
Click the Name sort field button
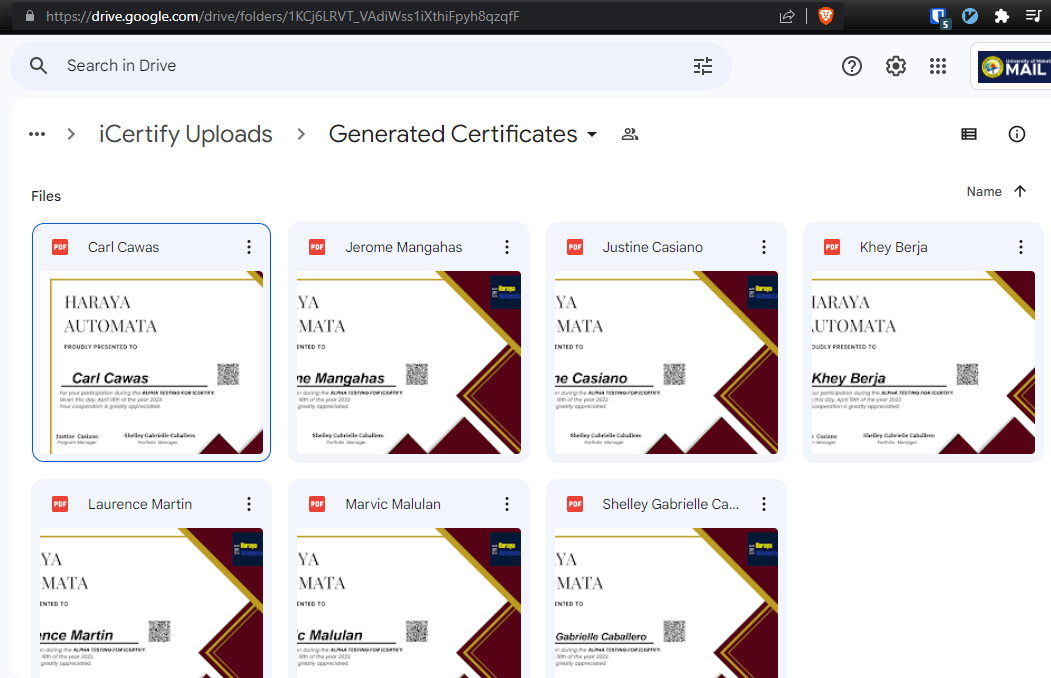tap(984, 191)
